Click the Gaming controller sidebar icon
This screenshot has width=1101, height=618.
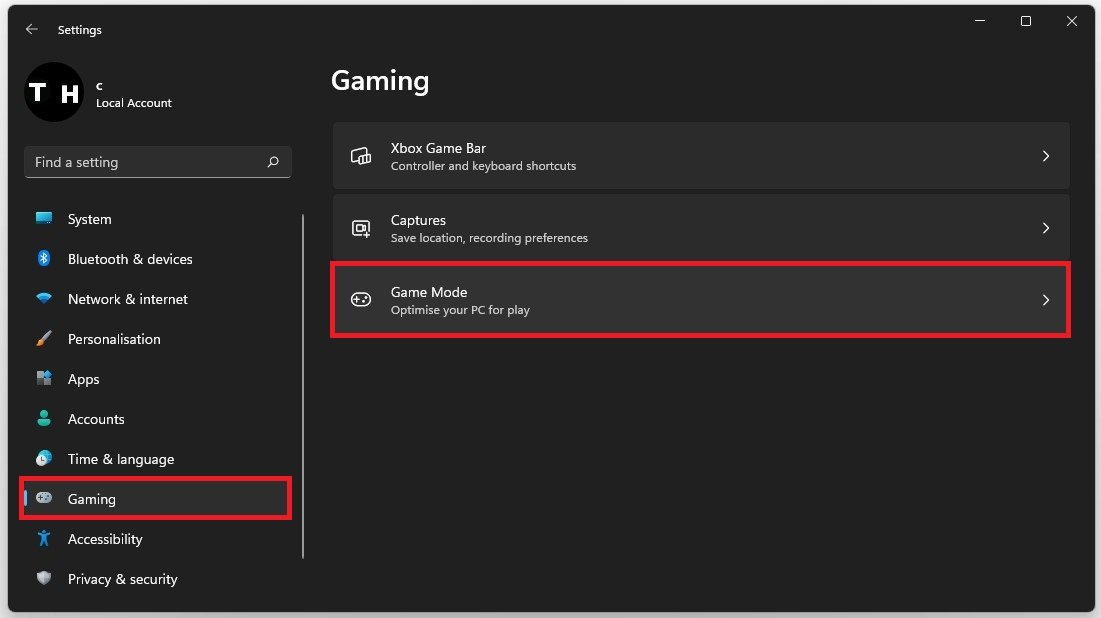pyautogui.click(x=44, y=498)
